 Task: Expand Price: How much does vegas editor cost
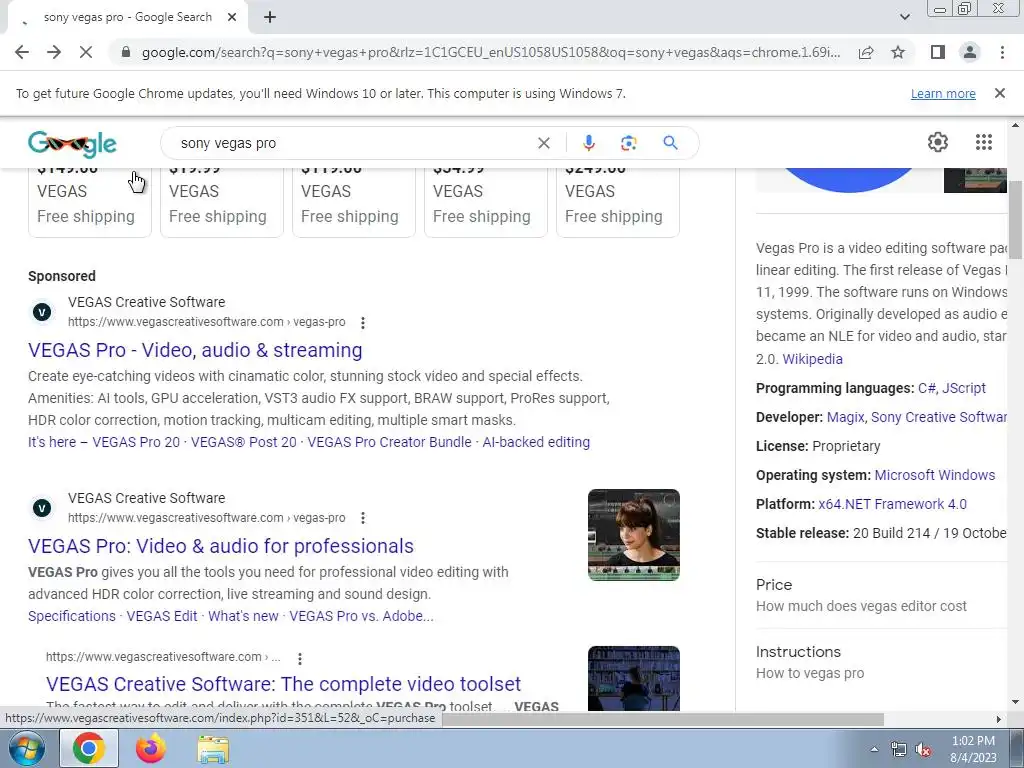pyautogui.click(x=881, y=594)
